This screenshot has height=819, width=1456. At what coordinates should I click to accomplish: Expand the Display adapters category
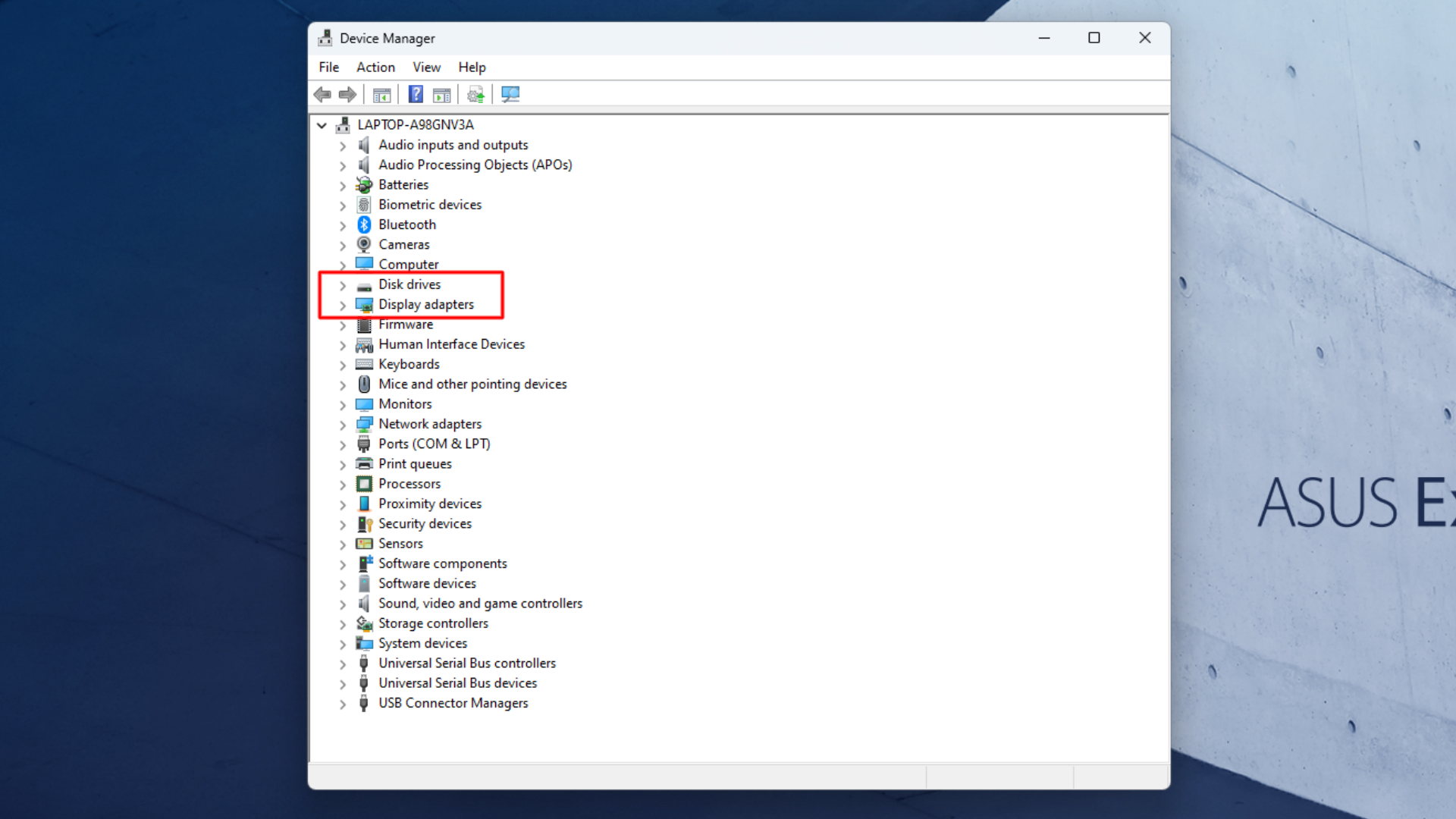(x=343, y=304)
